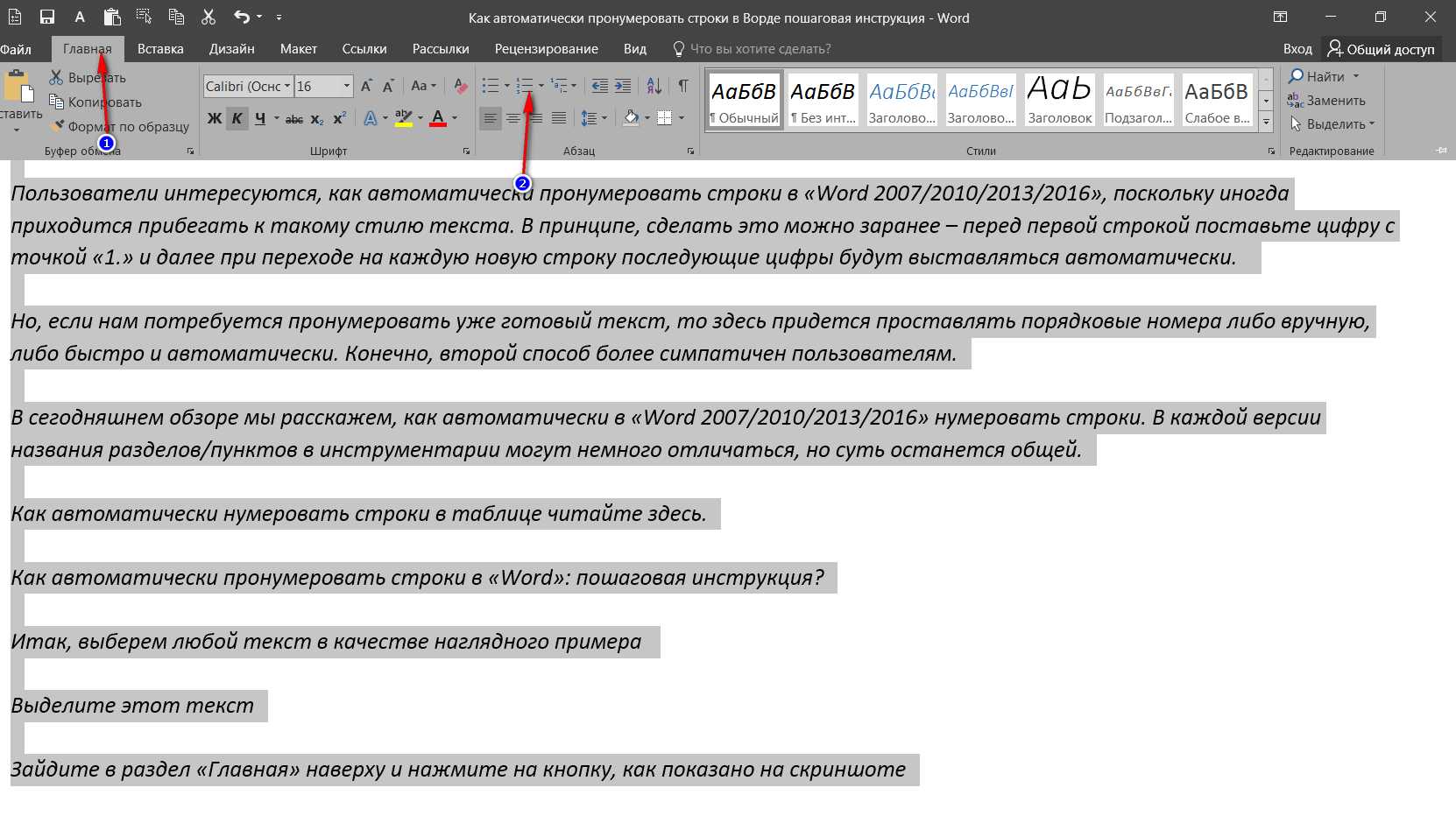Image resolution: width=1456 pixels, height=830 pixels.
Task: Click the new document icon in the title bar
Action: [x=15, y=17]
